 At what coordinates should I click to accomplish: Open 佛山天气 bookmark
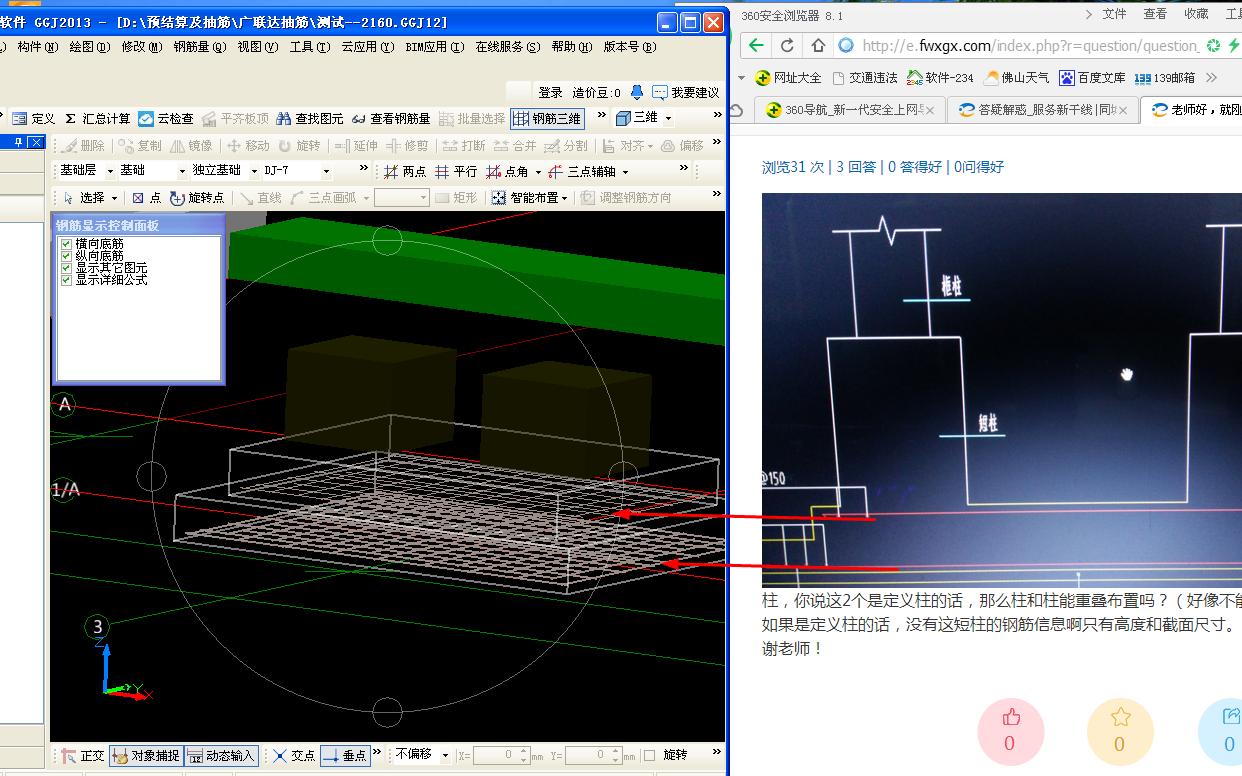tap(1017, 77)
